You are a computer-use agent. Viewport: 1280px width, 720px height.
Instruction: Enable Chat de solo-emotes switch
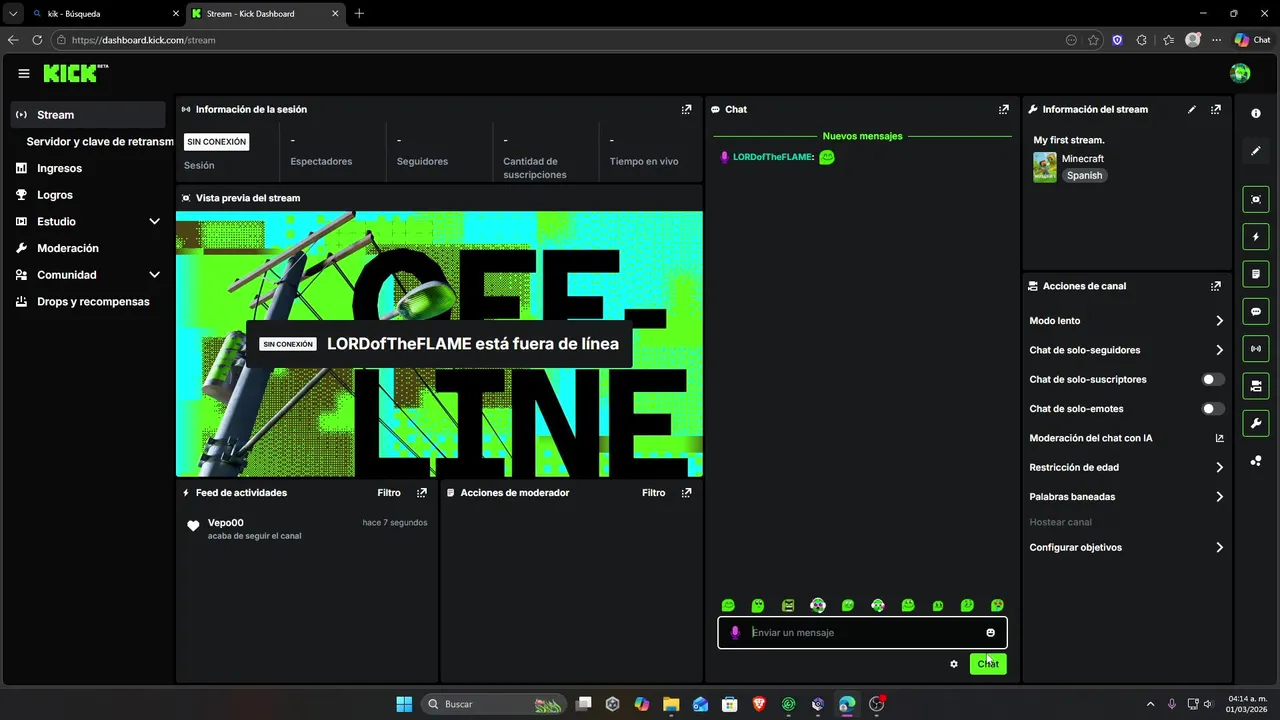pos(1213,409)
